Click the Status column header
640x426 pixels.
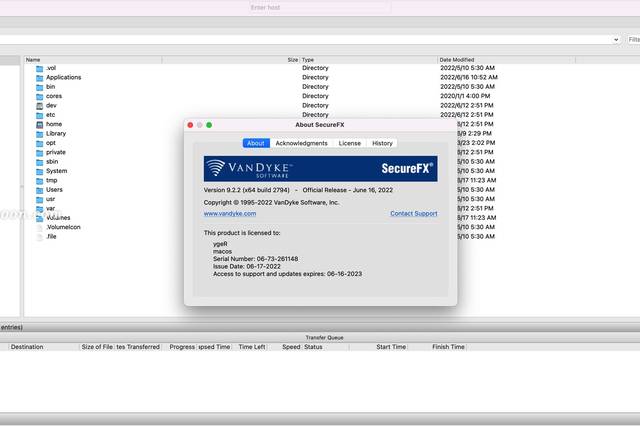pyautogui.click(x=326, y=347)
